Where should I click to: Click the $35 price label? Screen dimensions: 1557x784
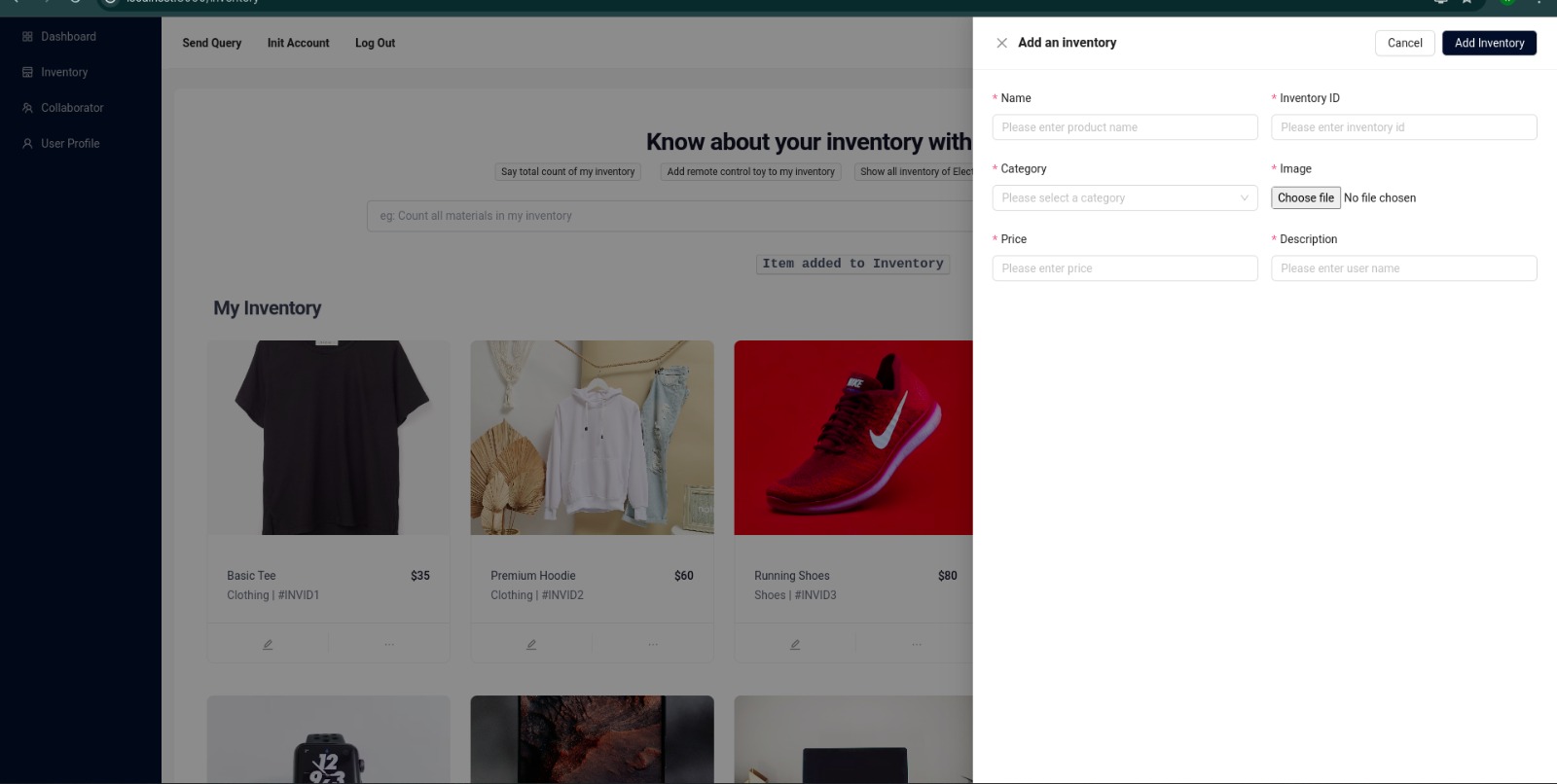point(420,576)
